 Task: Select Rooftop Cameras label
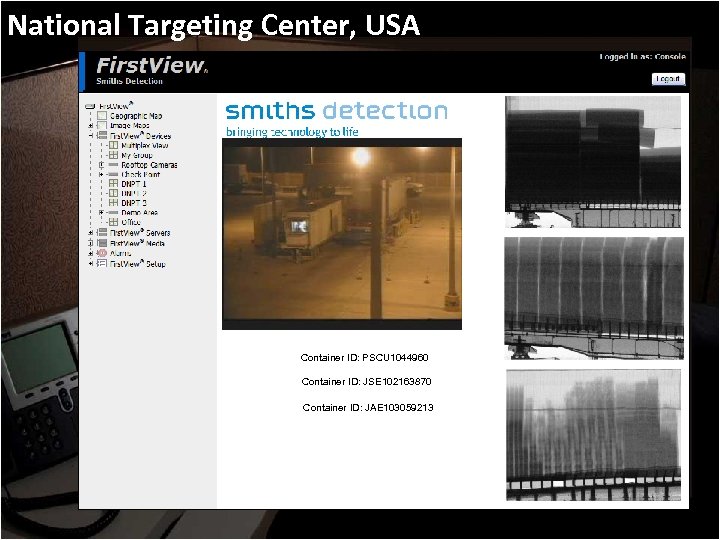click(x=149, y=164)
